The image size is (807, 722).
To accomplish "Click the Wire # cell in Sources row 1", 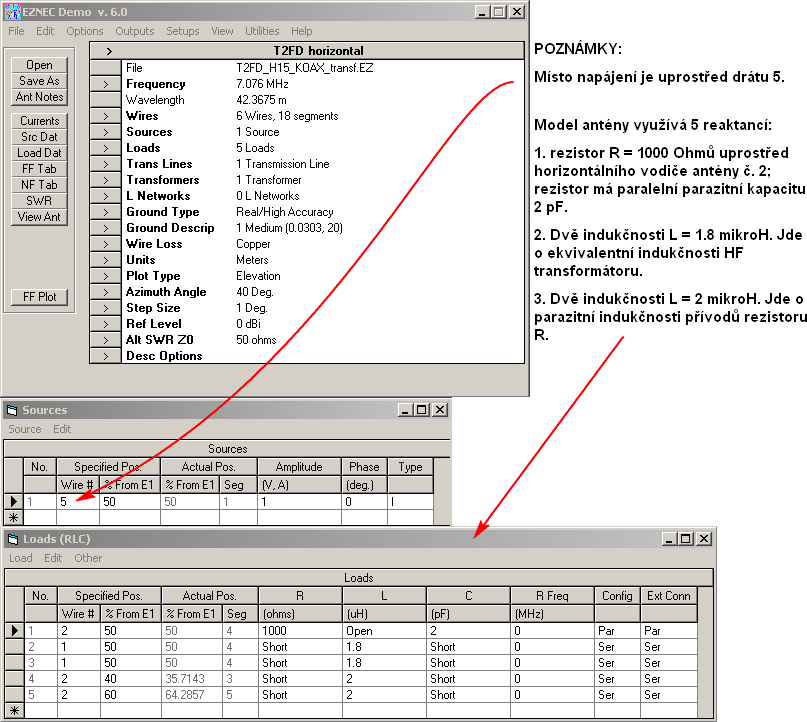I will (x=78, y=501).
